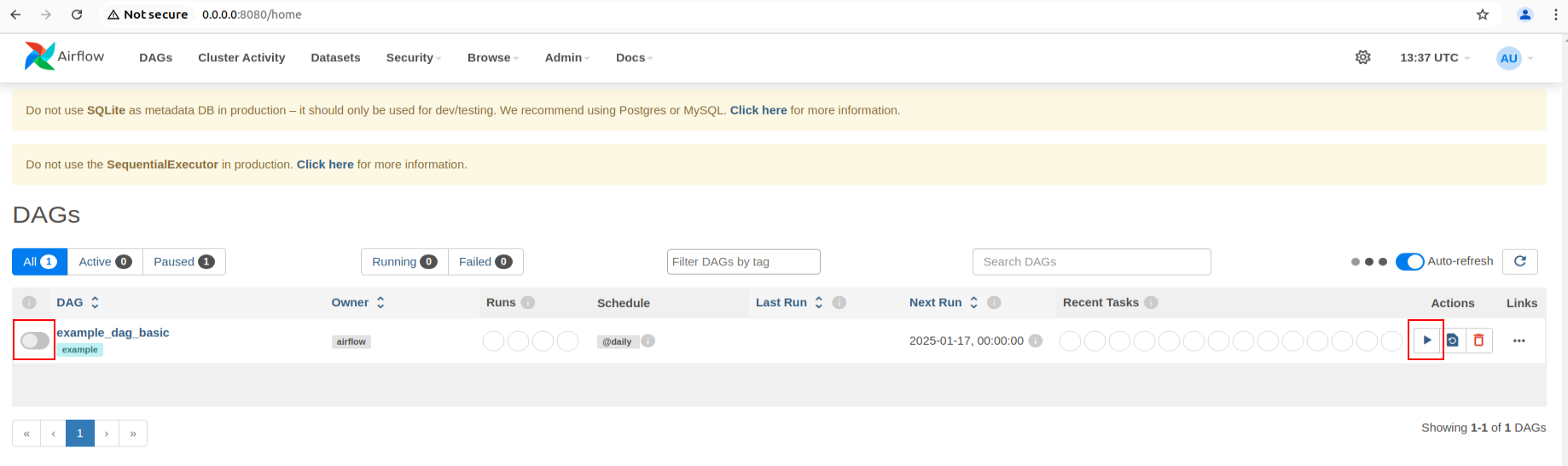This screenshot has width=1568, height=466.
Task: Disable the Auto-refresh switch
Action: (1409, 261)
